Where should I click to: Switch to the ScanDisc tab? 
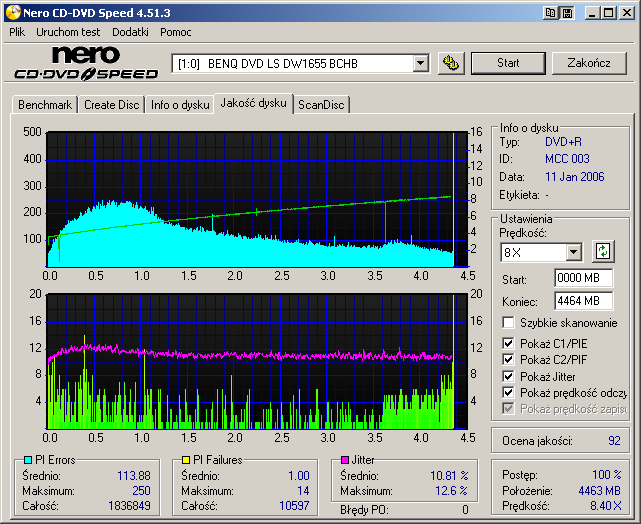[x=321, y=105]
